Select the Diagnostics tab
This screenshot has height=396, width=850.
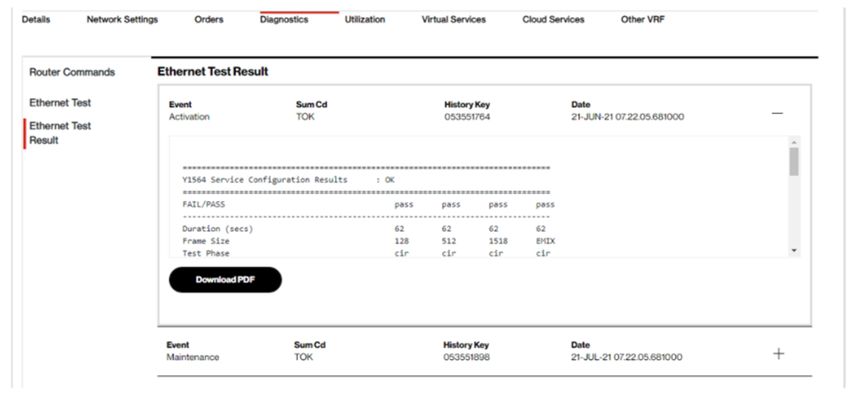(x=284, y=20)
